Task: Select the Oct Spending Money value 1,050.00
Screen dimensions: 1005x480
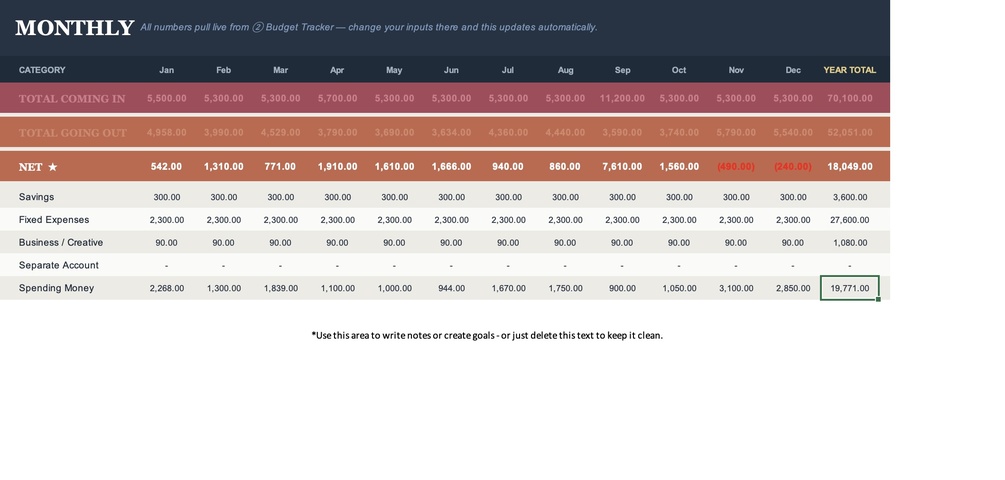Action: tap(679, 288)
